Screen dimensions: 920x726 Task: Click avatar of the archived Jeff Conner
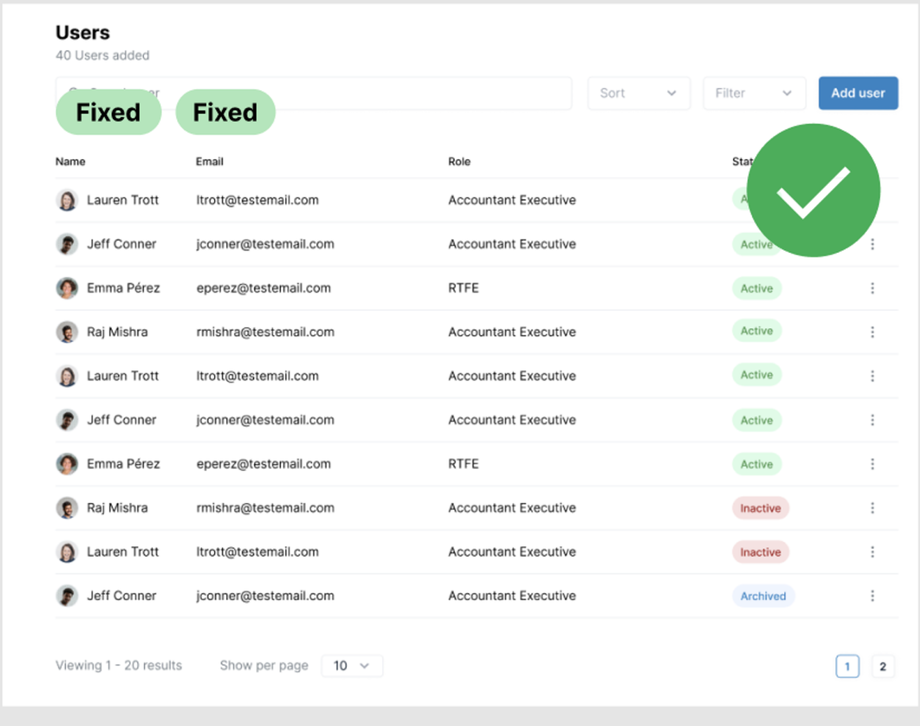(67, 596)
